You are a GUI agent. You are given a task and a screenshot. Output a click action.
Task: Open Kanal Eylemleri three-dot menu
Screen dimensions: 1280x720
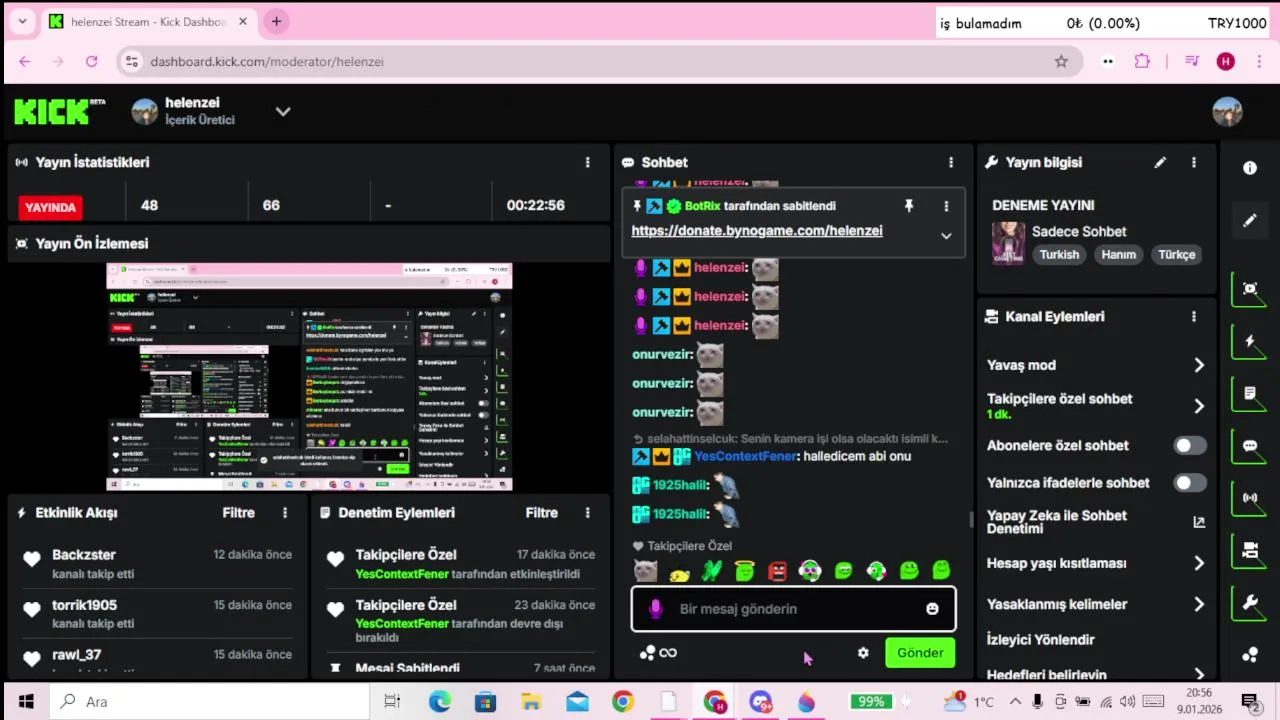[x=1194, y=316]
